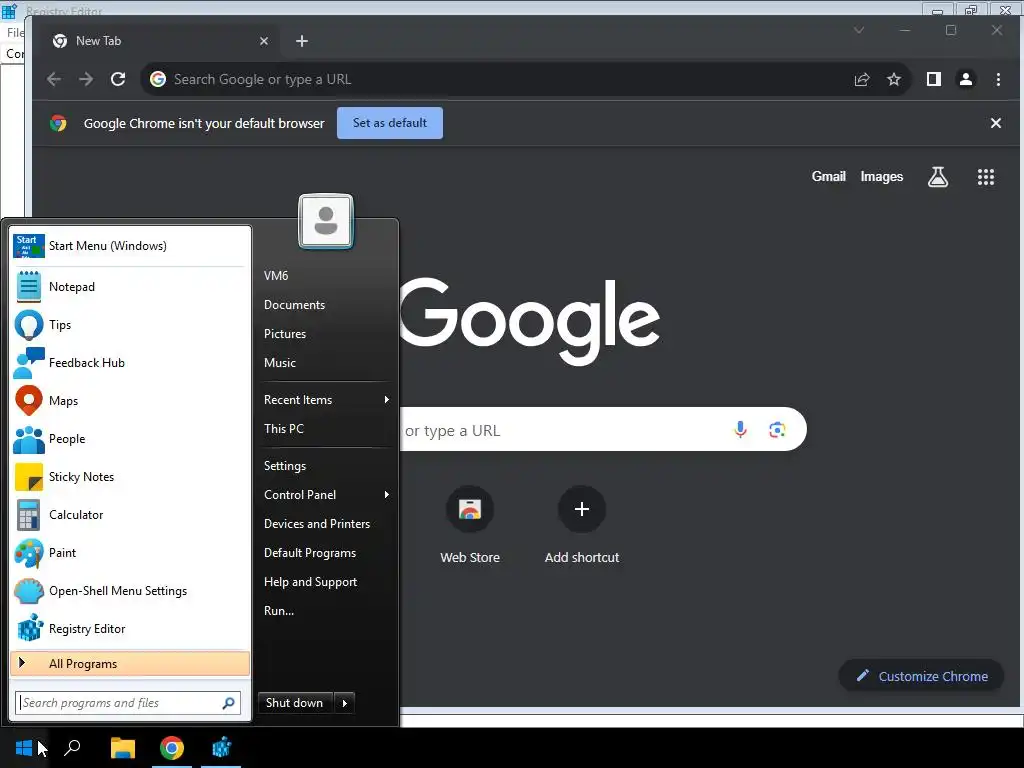Click Set as default button
This screenshot has height=768, width=1024.
[x=390, y=123]
